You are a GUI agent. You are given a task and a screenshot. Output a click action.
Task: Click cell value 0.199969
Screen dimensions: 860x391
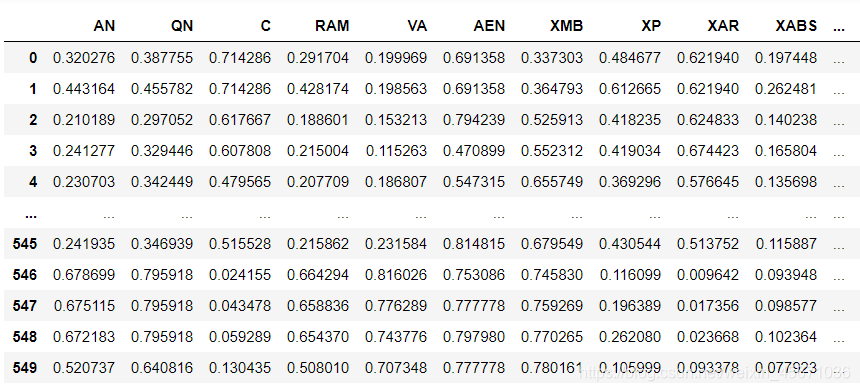coord(396,58)
